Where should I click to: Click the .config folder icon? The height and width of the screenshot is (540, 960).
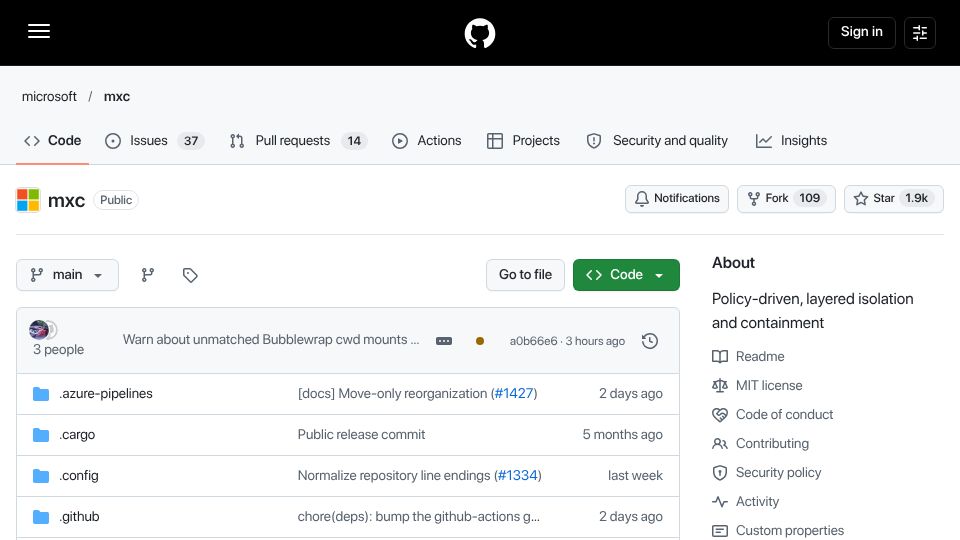pos(41,476)
